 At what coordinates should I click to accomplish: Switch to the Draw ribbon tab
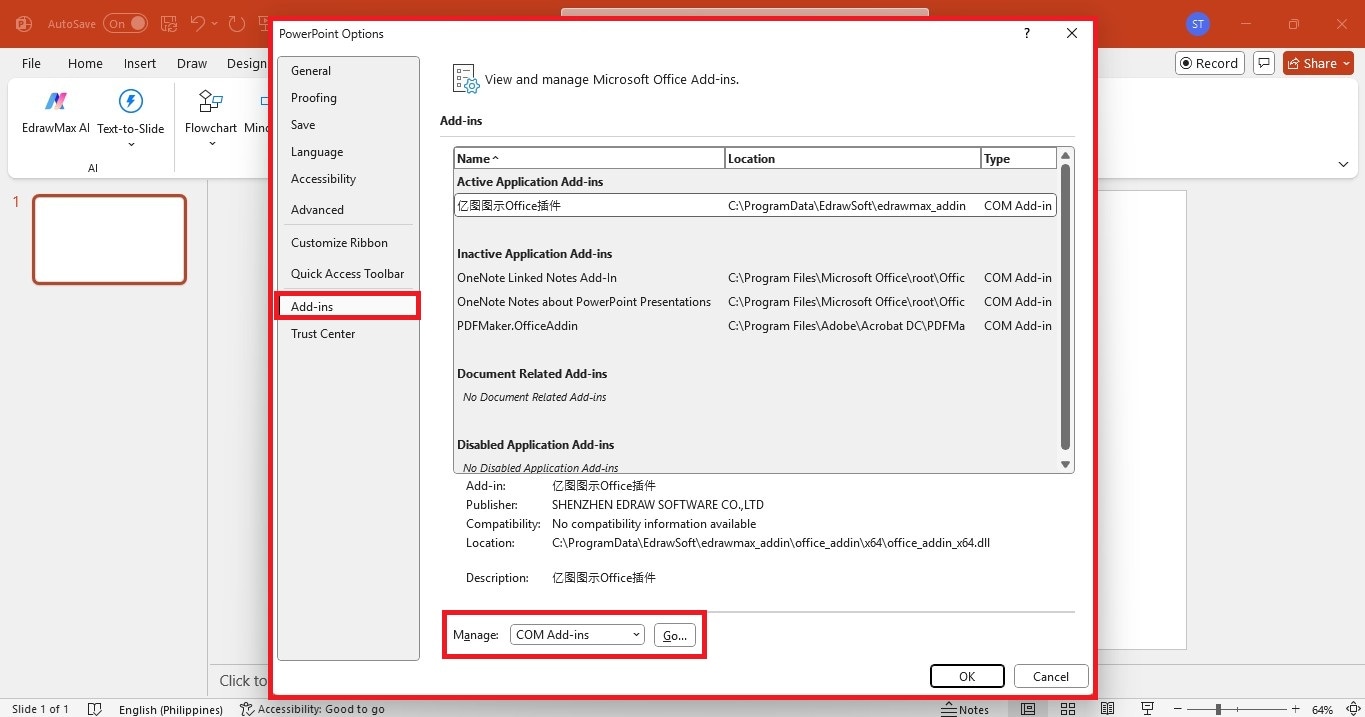[192, 63]
